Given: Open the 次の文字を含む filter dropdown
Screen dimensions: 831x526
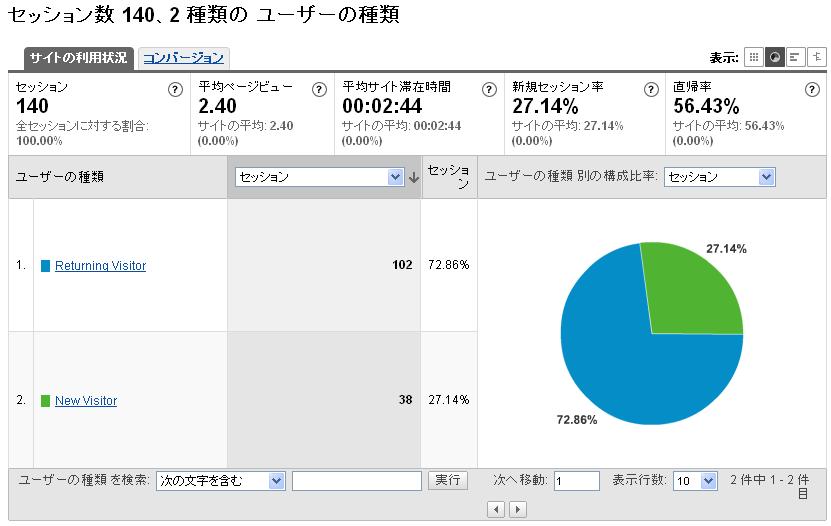Looking at the screenshot, I should click(220, 481).
